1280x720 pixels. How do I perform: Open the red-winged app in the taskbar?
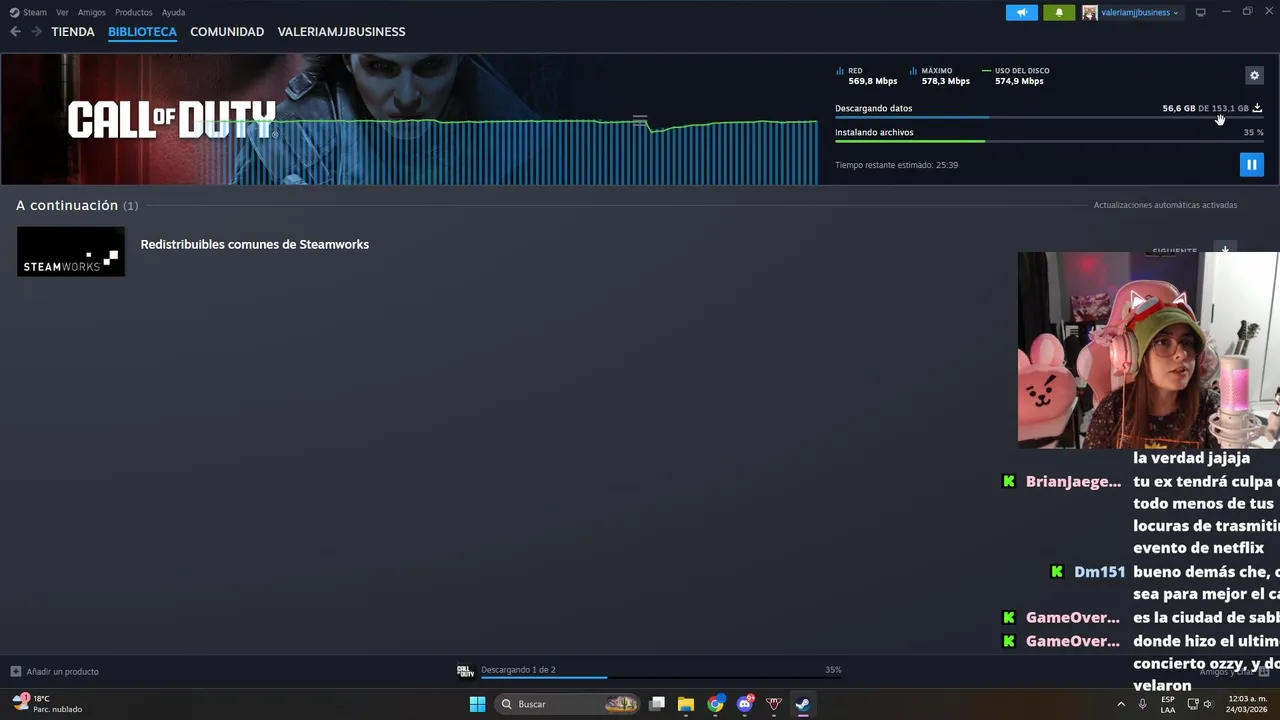[x=773, y=704]
